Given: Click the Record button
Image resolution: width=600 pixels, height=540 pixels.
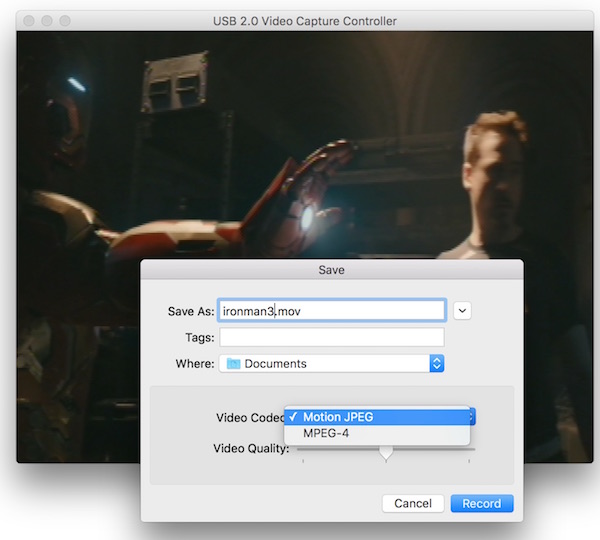Looking at the screenshot, I should pos(482,503).
